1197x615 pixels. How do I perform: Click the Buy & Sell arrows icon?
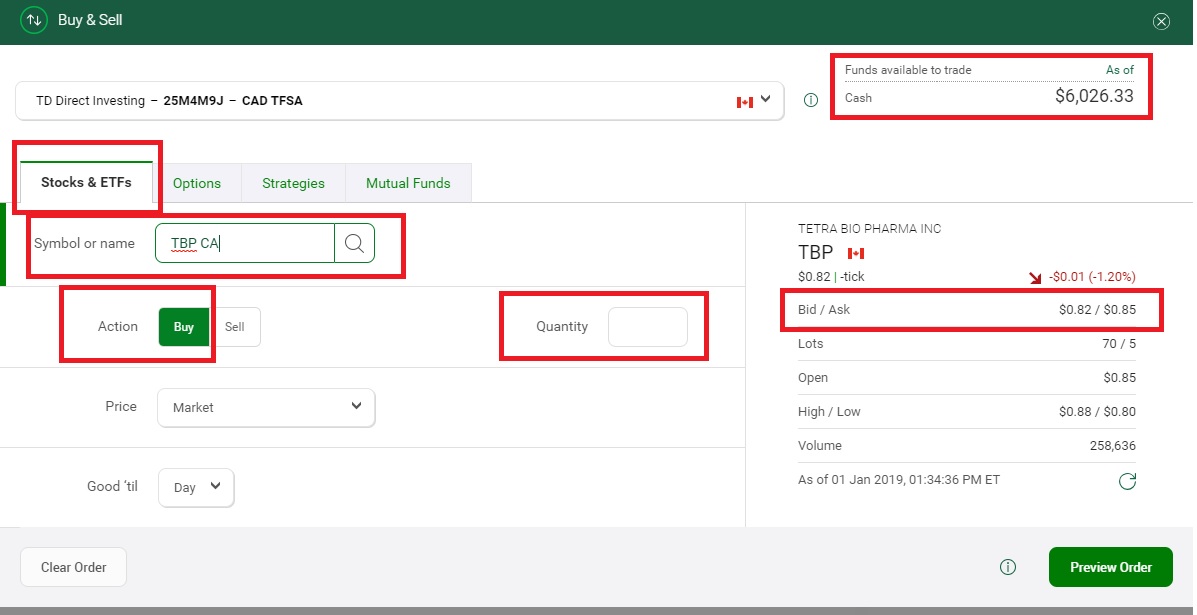tap(34, 21)
